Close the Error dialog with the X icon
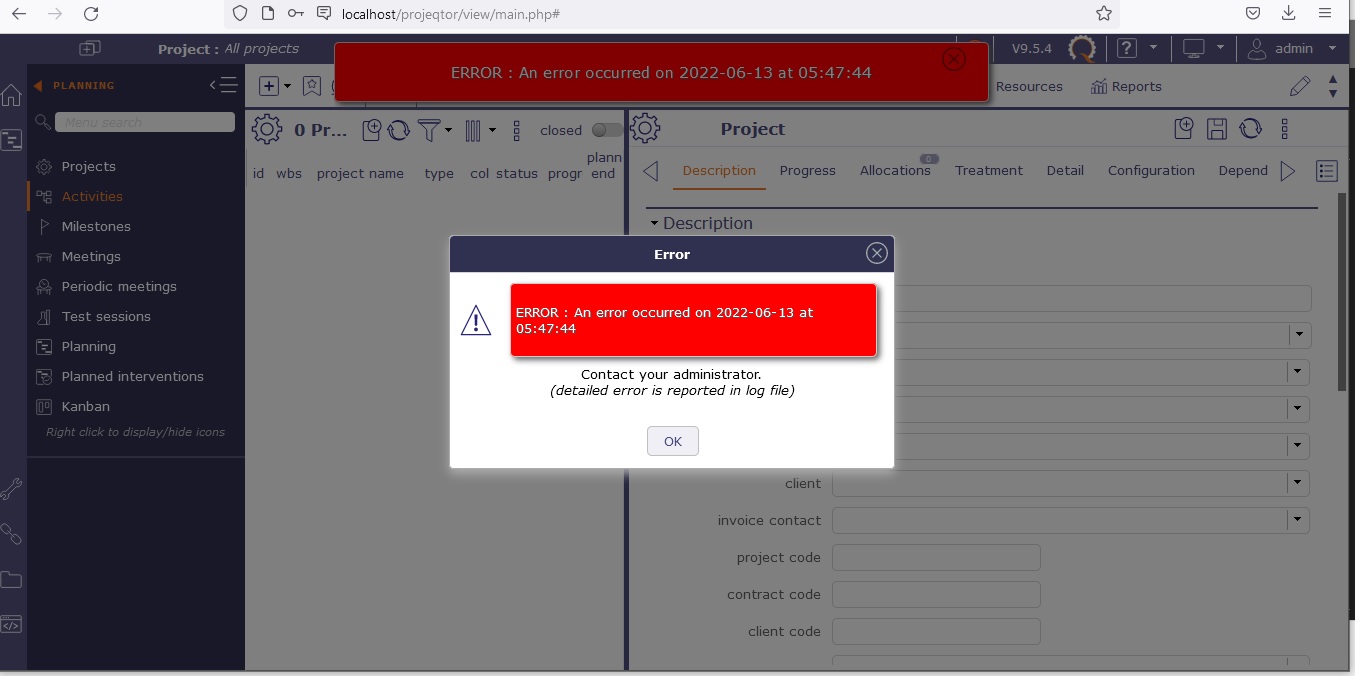The width and height of the screenshot is (1366, 676). [877, 253]
